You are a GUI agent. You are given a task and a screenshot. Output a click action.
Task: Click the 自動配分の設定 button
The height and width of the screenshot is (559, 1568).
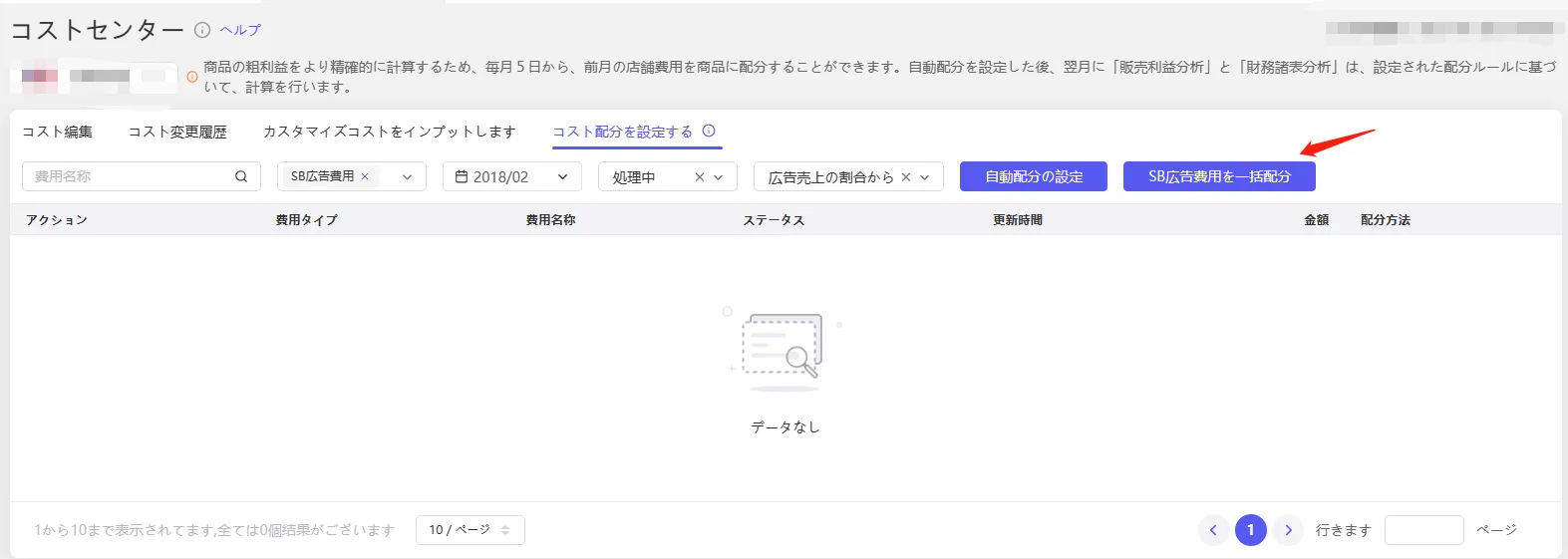coord(1034,176)
